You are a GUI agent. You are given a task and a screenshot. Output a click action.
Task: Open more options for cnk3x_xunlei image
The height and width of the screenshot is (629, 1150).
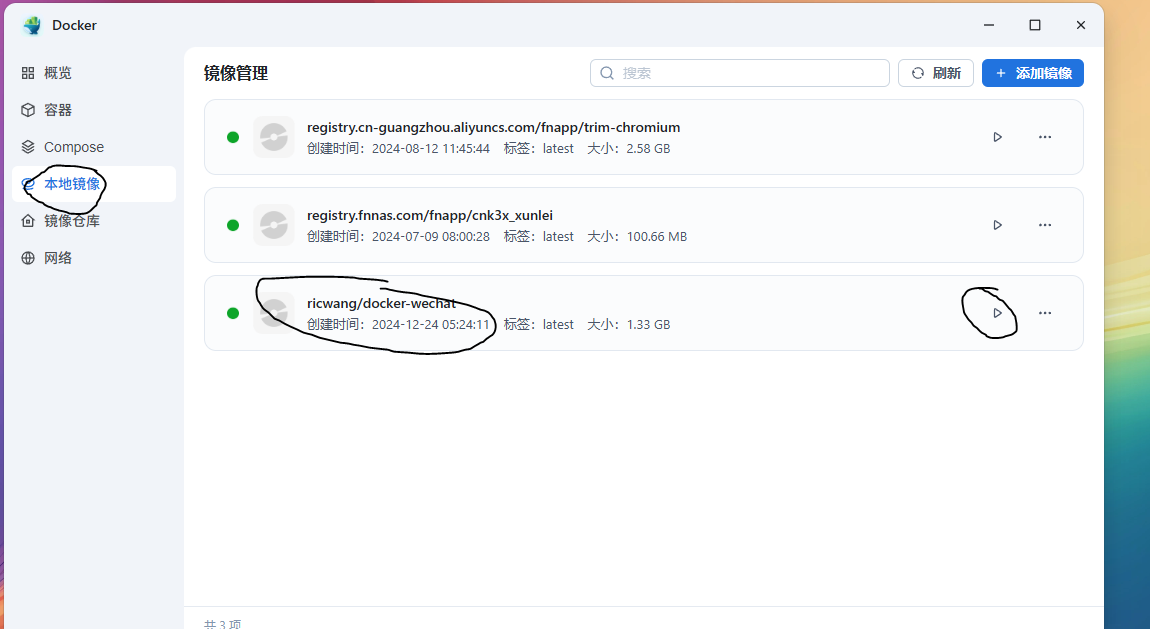pos(1045,225)
